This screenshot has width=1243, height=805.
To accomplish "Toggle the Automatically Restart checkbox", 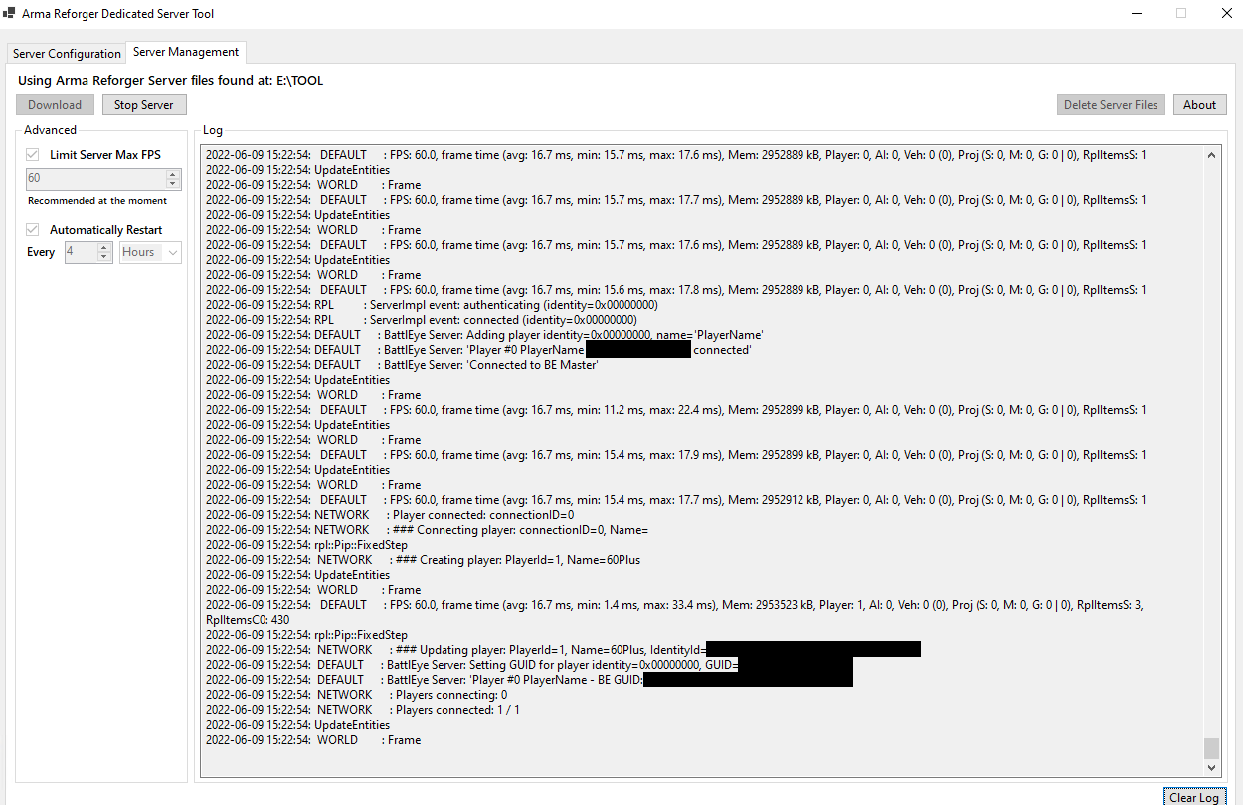I will tap(34, 229).
